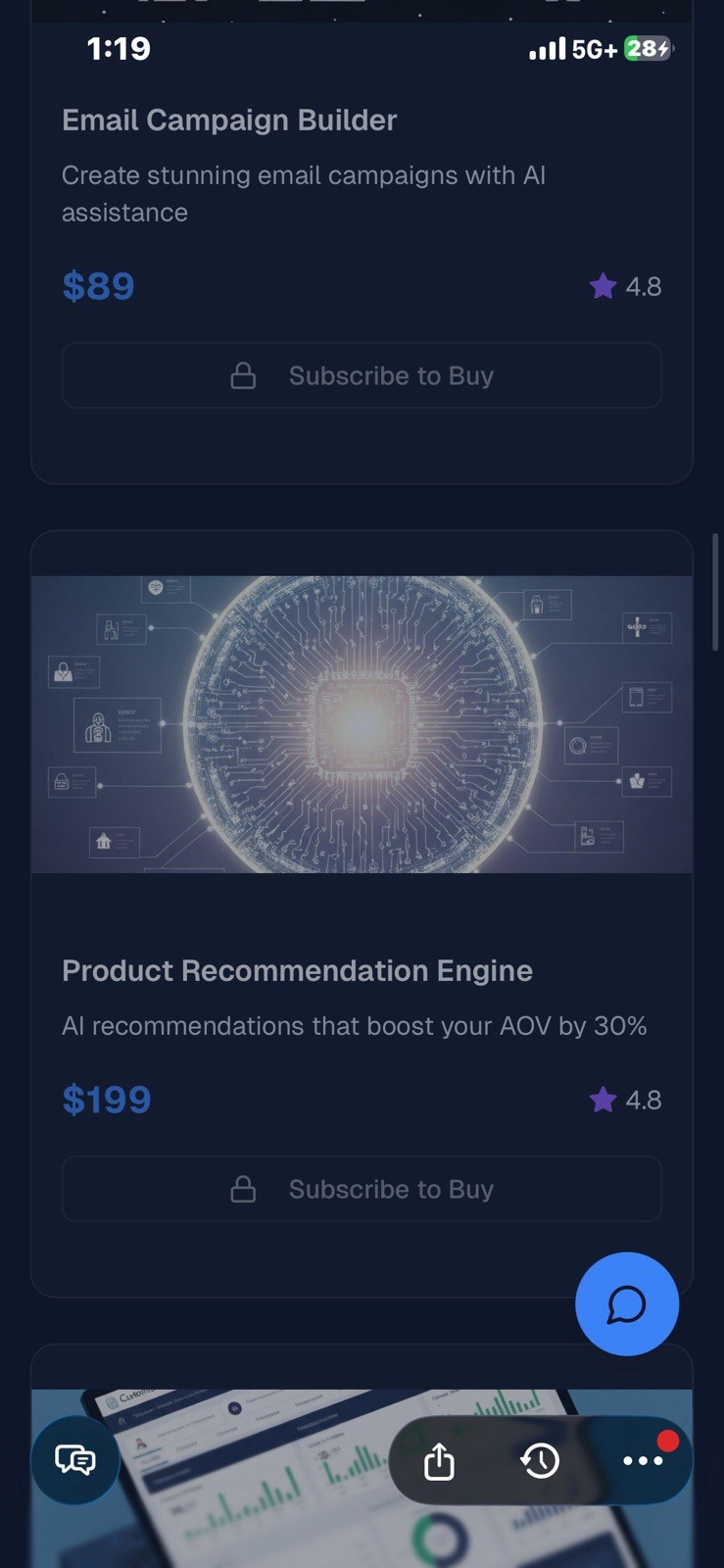Tap the battery indicator in status bar
The height and width of the screenshot is (1568, 724).
tap(648, 48)
